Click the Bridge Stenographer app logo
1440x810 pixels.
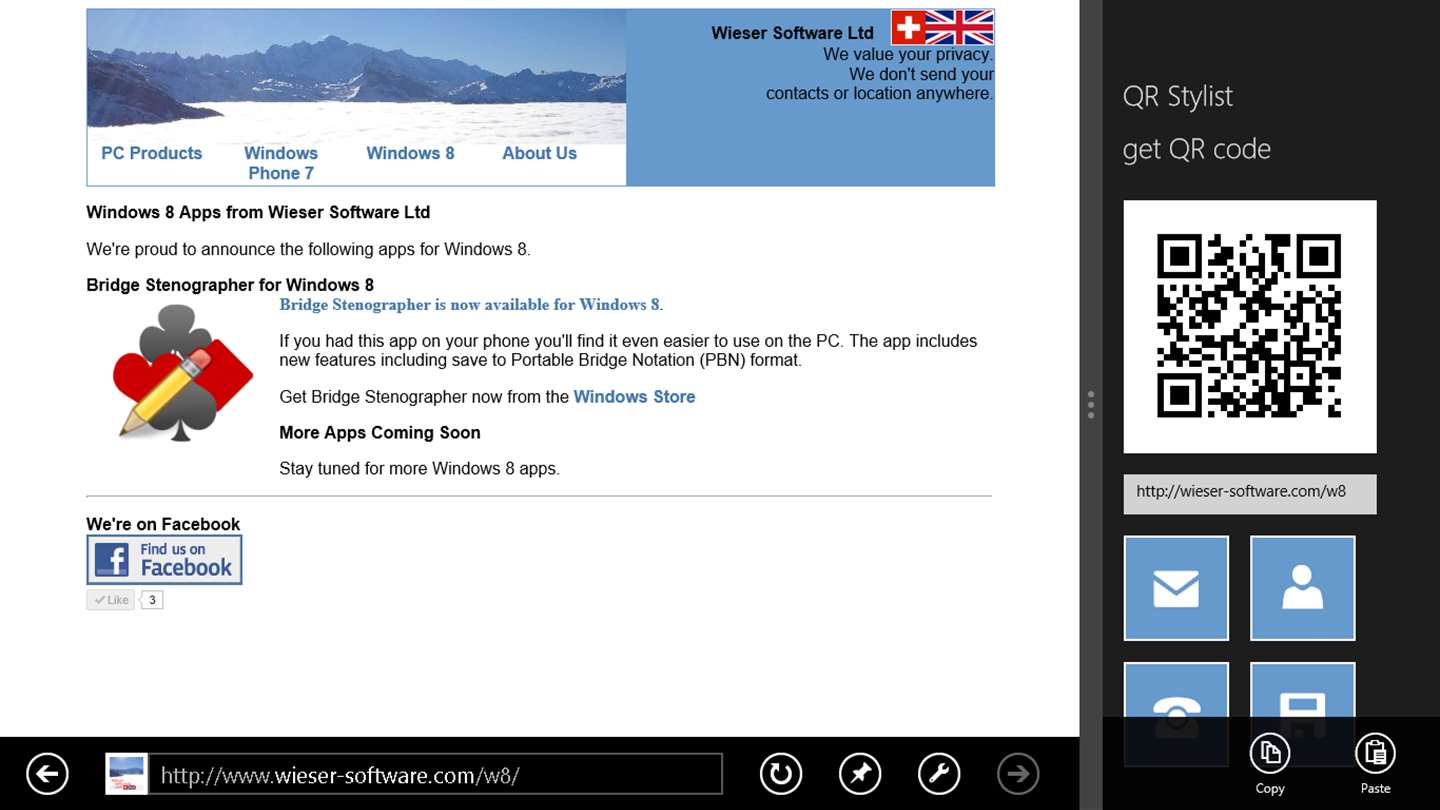pyautogui.click(x=183, y=373)
